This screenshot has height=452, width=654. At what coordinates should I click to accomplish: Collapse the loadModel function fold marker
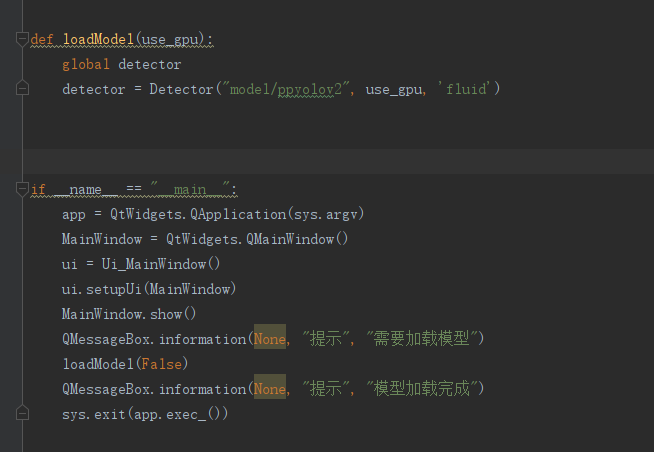pos(22,39)
